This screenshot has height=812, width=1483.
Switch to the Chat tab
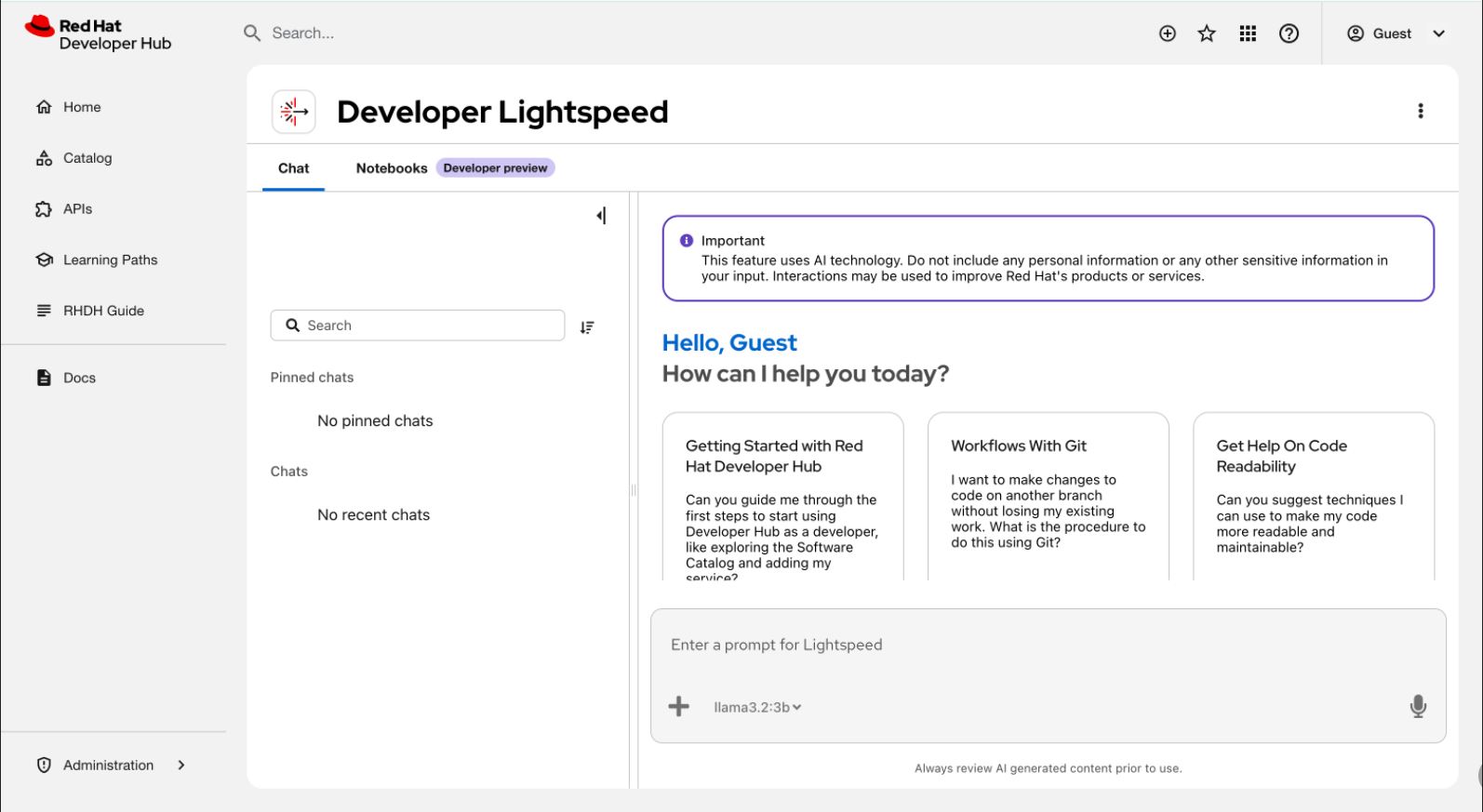(x=293, y=168)
